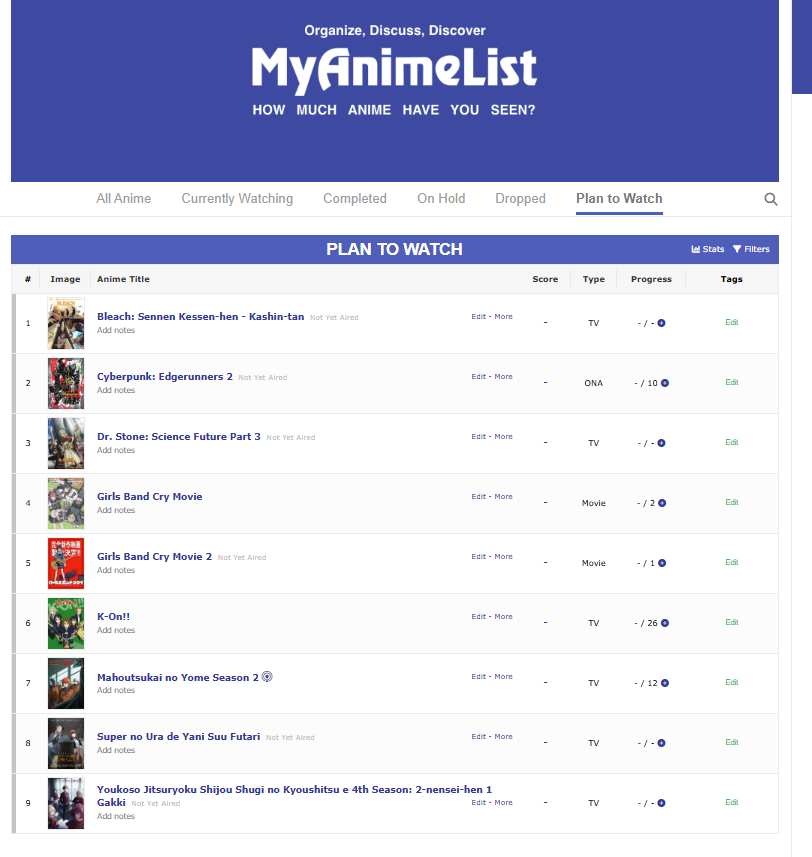The image size is (812, 857).
Task: Open K-On!! anime page
Action: [x=113, y=617]
